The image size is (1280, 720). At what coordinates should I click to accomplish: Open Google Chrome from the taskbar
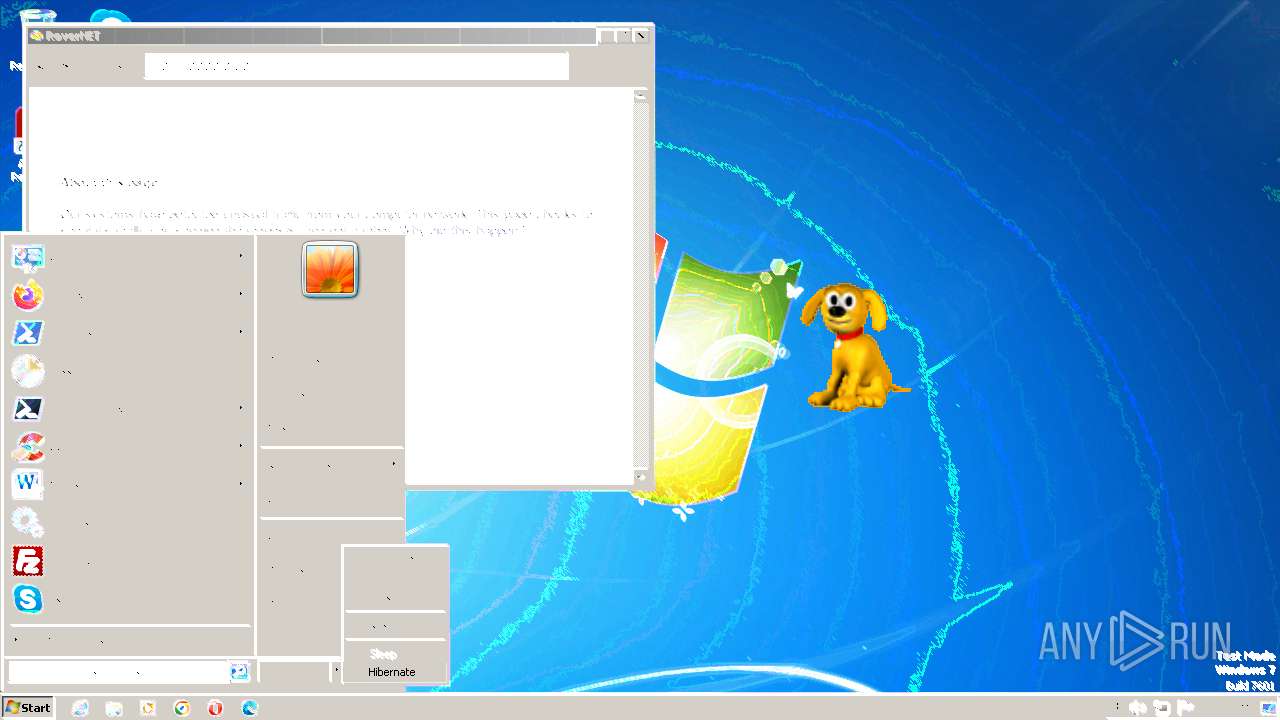coord(182,708)
